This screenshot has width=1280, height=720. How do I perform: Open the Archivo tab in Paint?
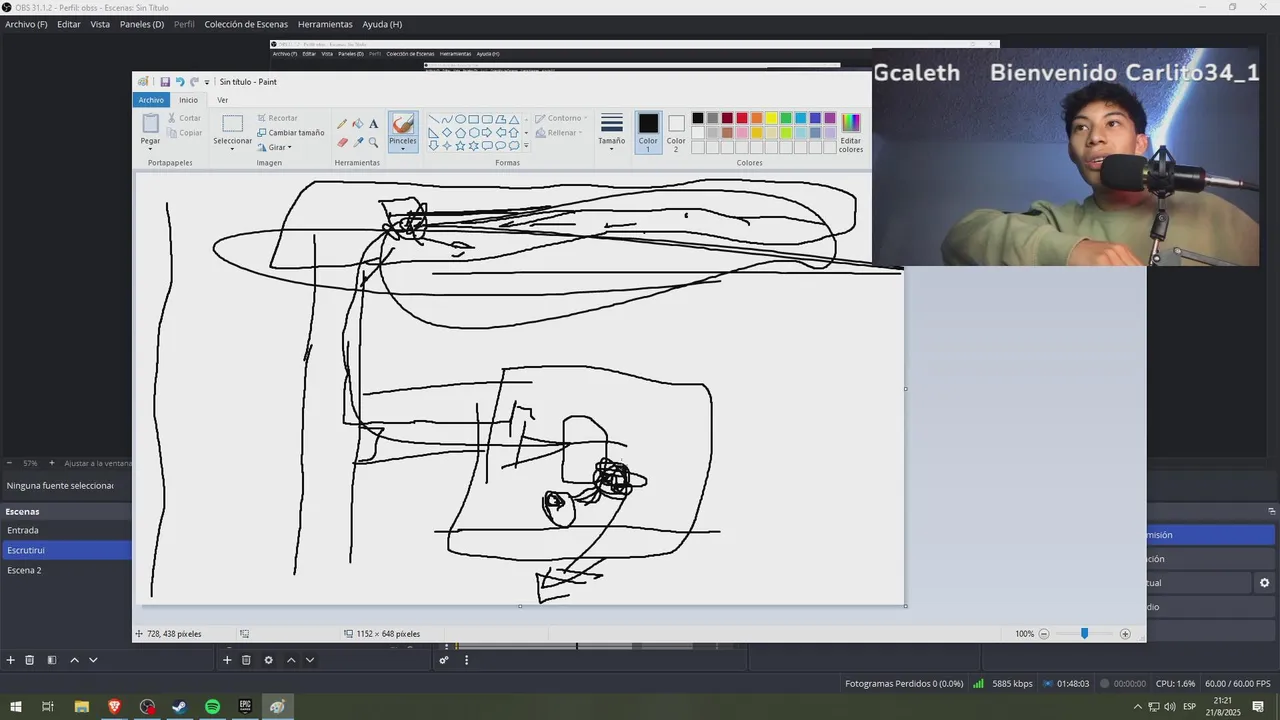(x=151, y=100)
